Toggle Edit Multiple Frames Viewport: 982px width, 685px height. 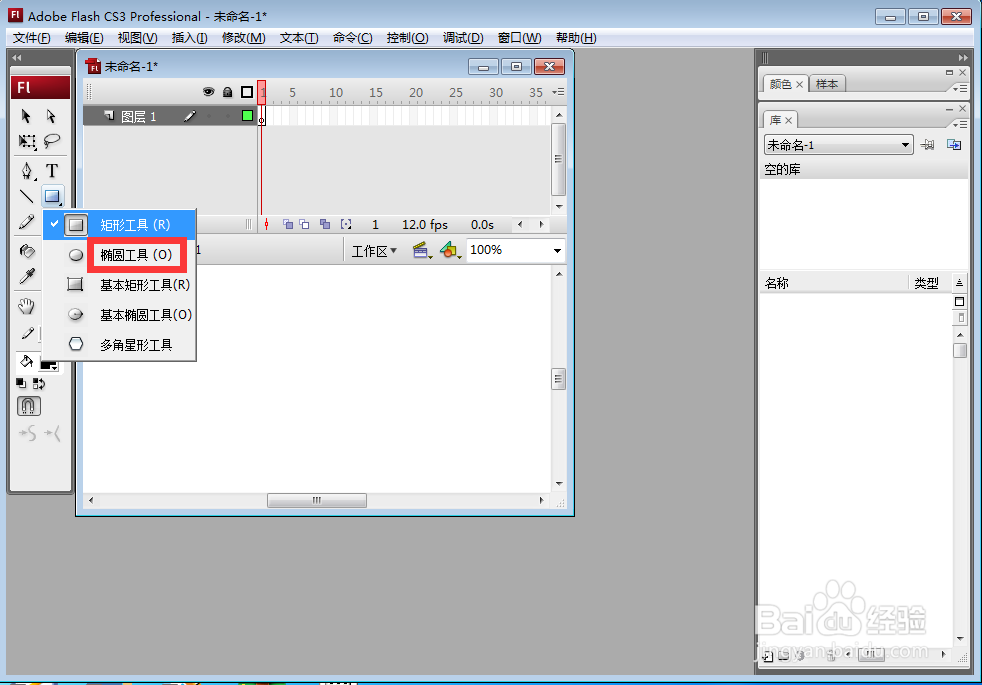point(325,224)
